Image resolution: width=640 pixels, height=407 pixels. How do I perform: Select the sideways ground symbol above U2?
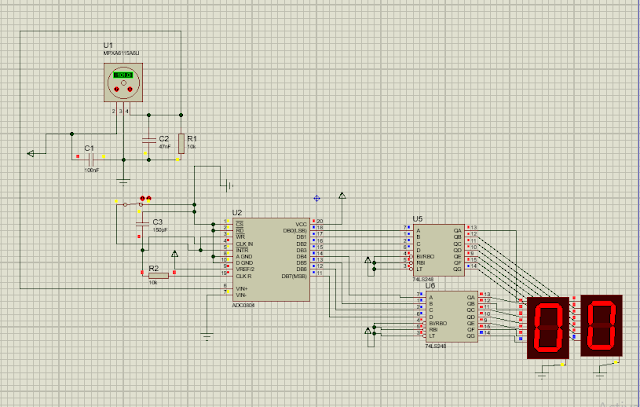tap(229, 186)
